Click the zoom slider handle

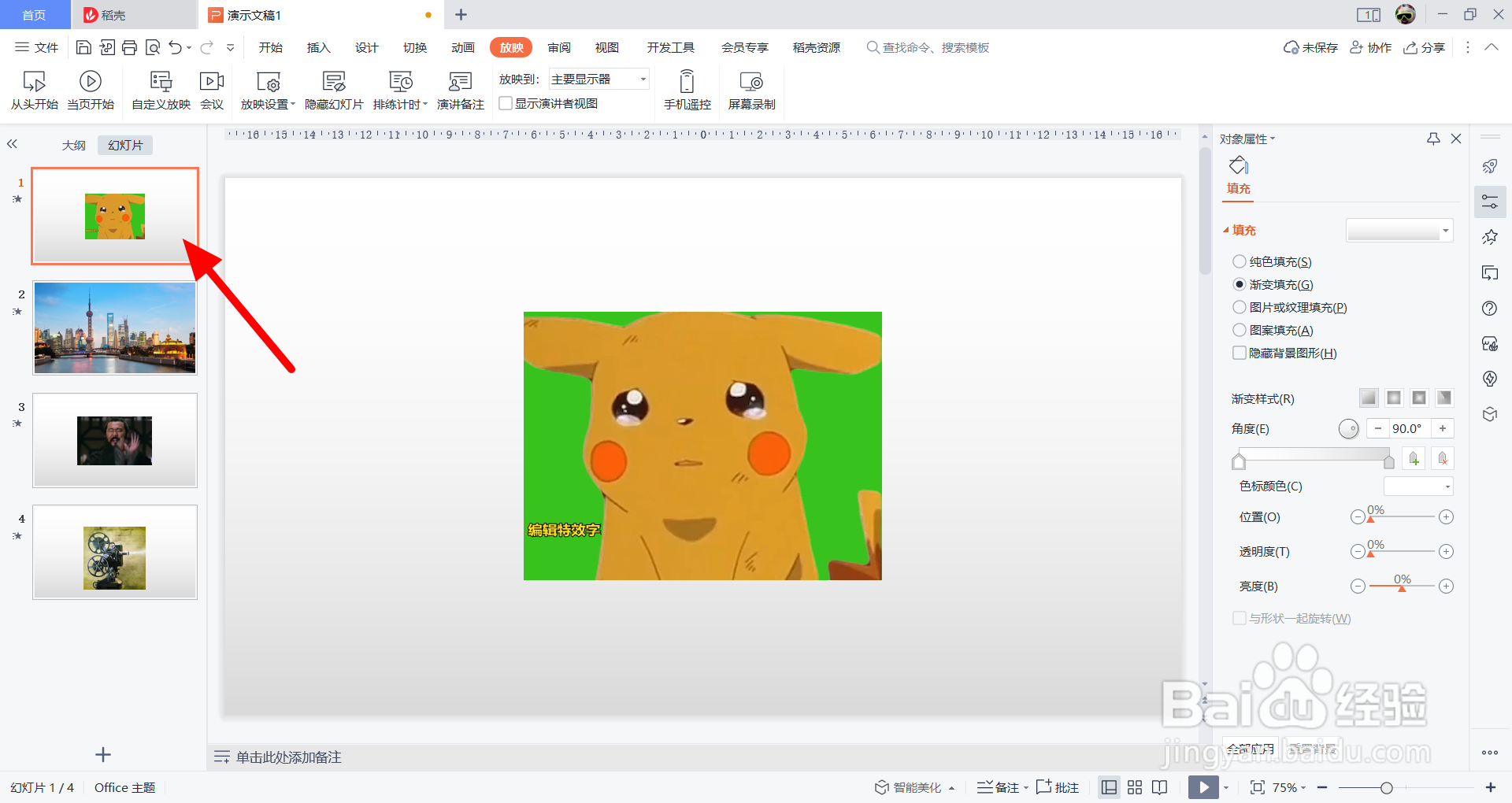point(1387,787)
